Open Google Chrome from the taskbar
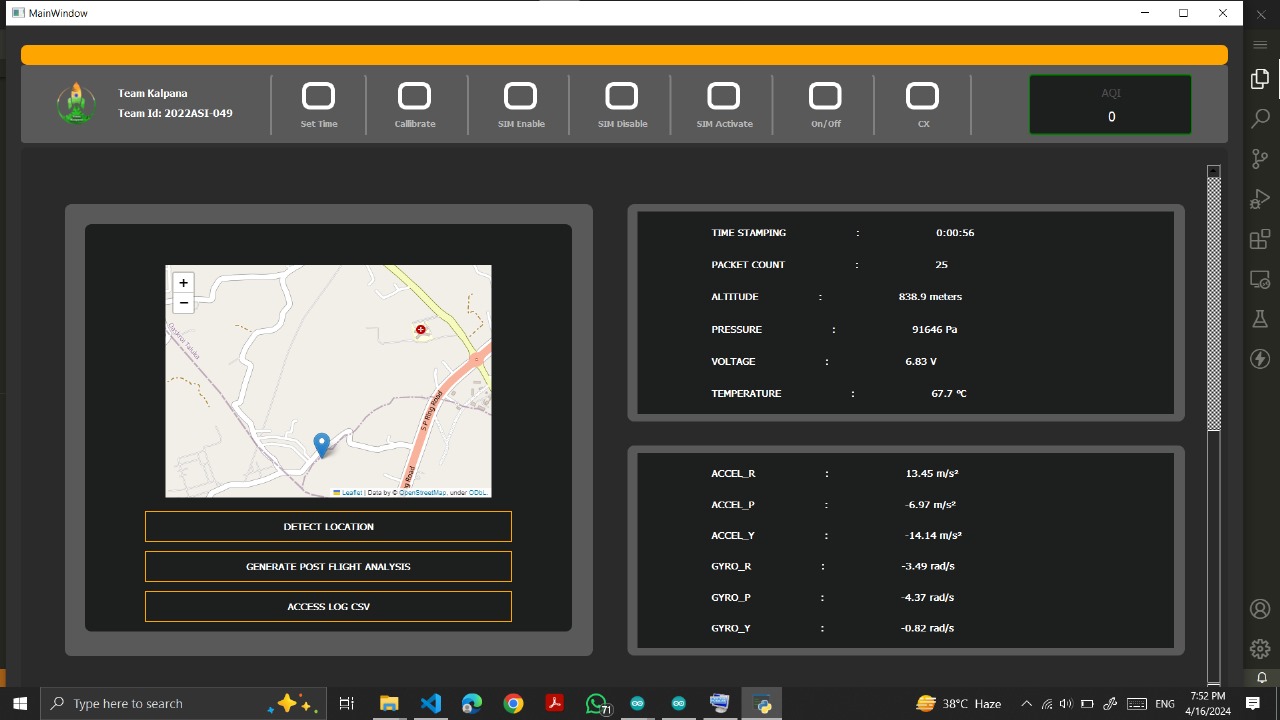Image resolution: width=1280 pixels, height=720 pixels. pos(513,704)
